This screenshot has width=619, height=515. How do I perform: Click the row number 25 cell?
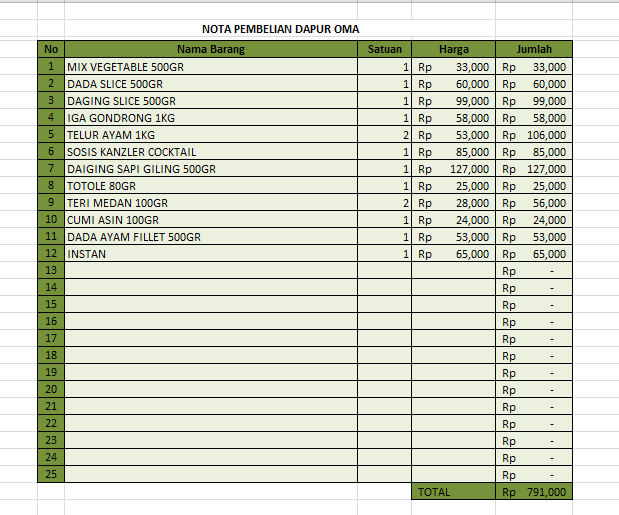point(51,474)
